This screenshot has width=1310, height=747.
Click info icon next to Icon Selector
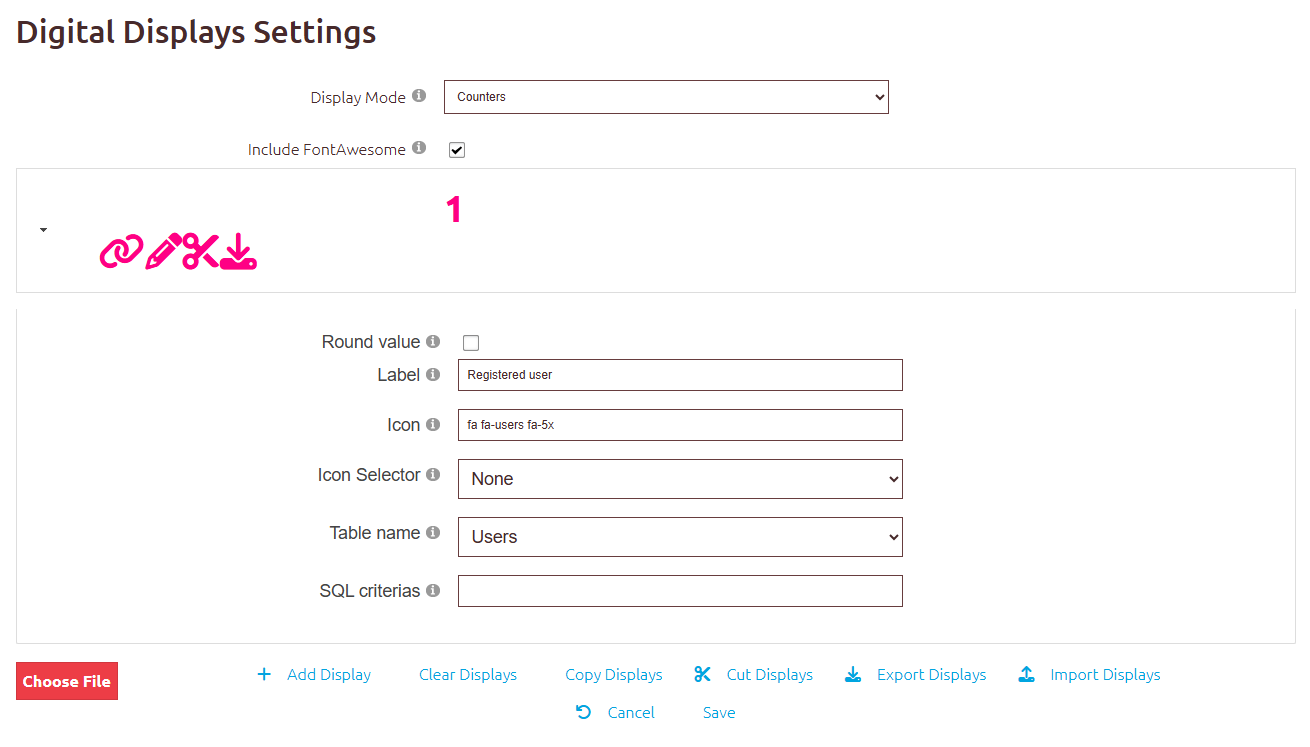click(433, 474)
